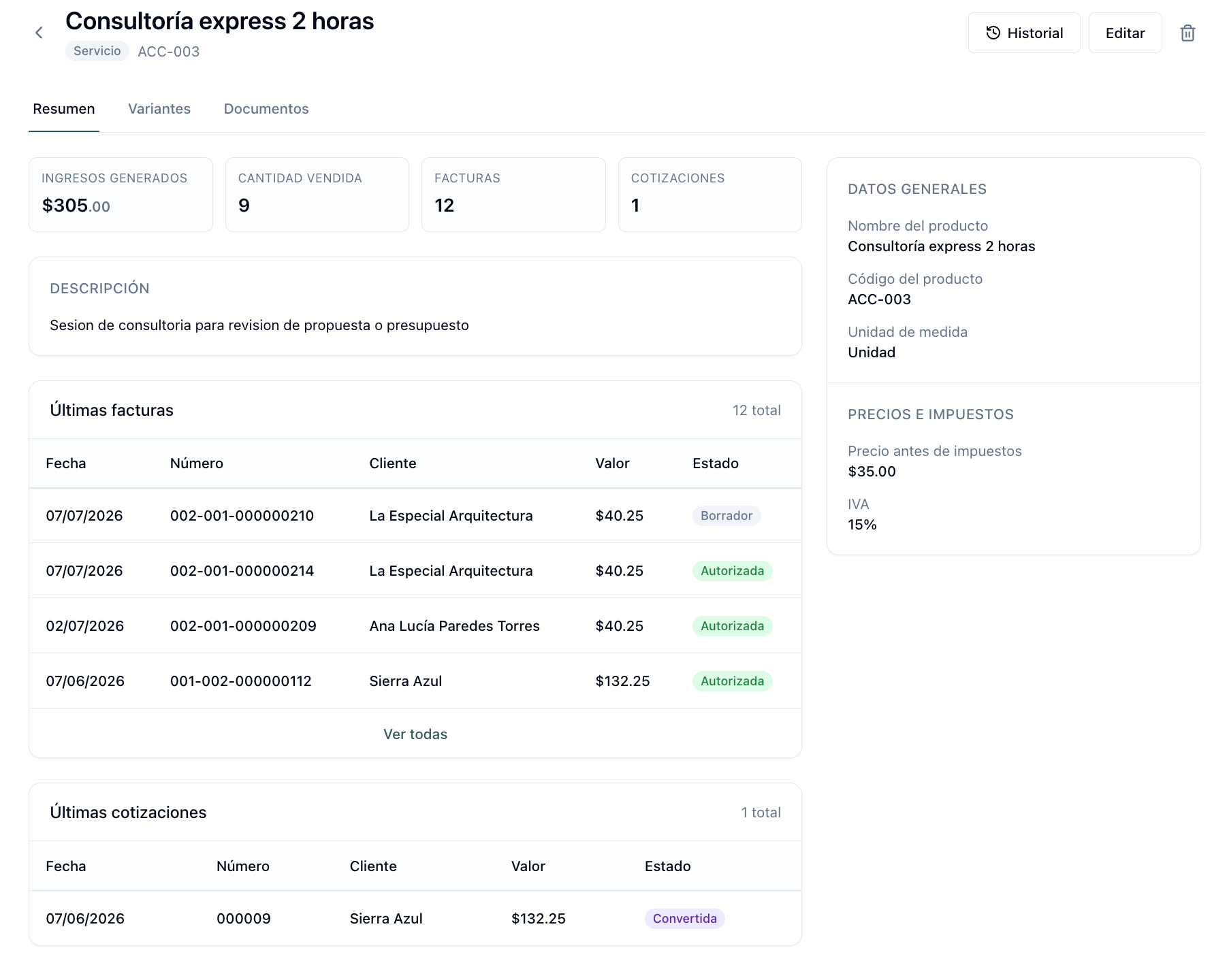Viewport: 1212px width, 980px height.
Task: Click Estado header in invoices table
Action: tap(716, 463)
